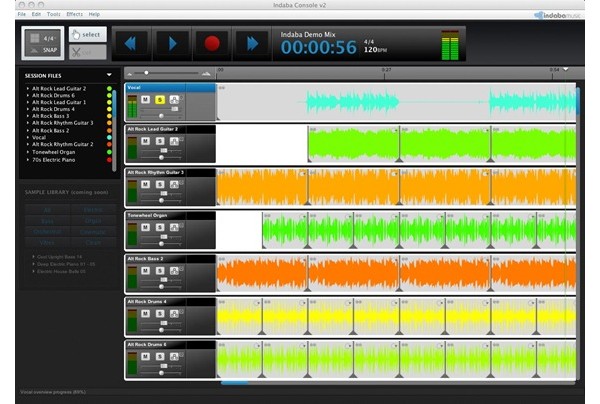Viewport: 600px width, 404px height.
Task: Select Vocal in session files list
Action: tap(39, 137)
